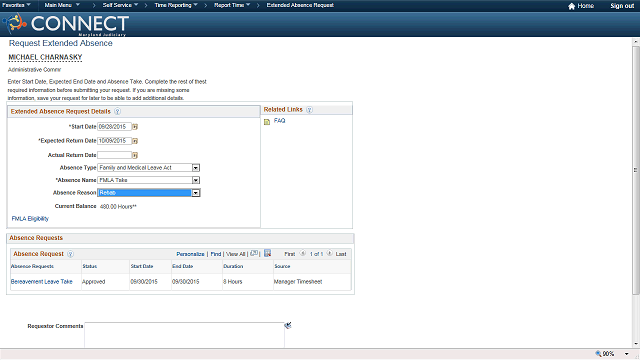Open the Absence Reason dropdown
Image resolution: width=640 pixels, height=360 pixels.
click(x=196, y=193)
